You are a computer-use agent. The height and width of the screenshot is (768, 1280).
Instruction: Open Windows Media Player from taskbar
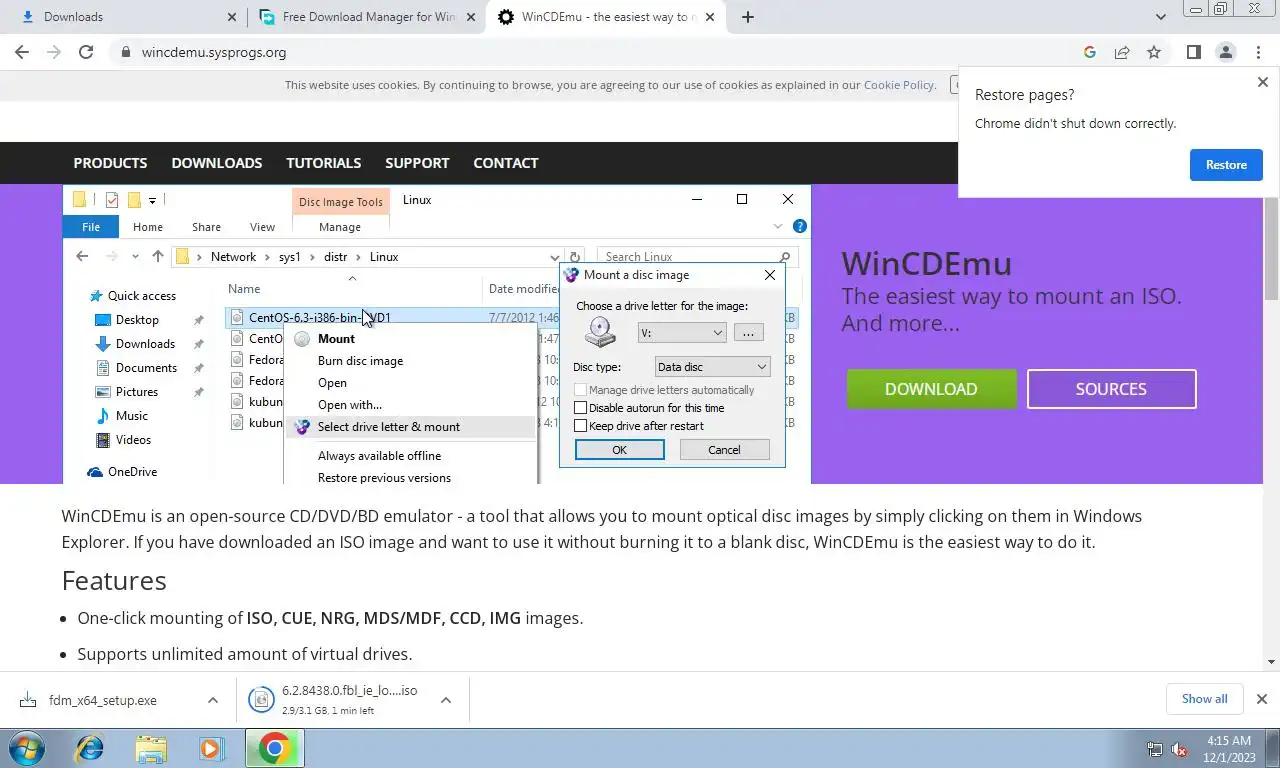(211, 749)
